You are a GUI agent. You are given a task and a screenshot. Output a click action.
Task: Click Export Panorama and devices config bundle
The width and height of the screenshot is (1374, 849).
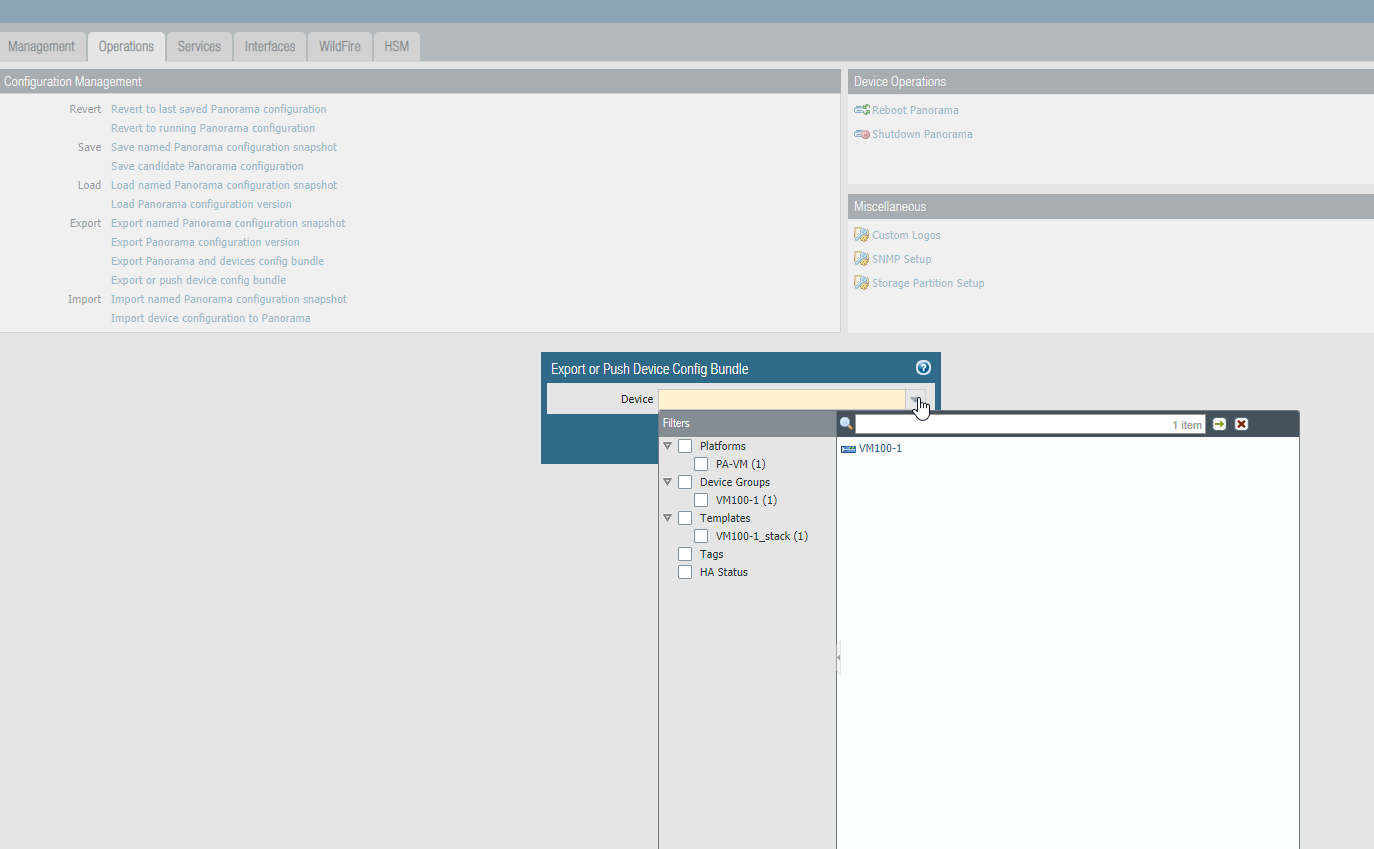click(217, 261)
